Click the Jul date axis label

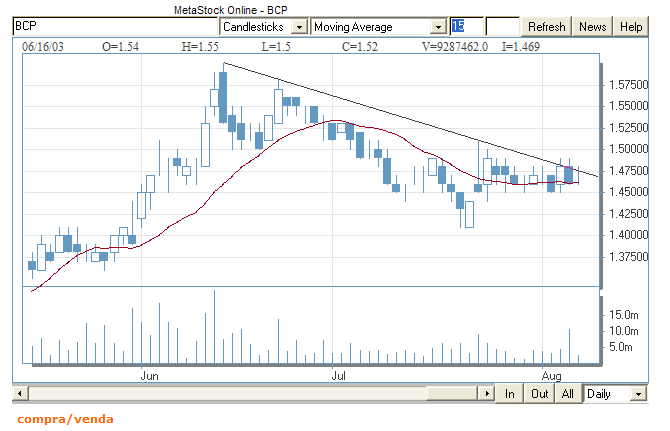(339, 376)
